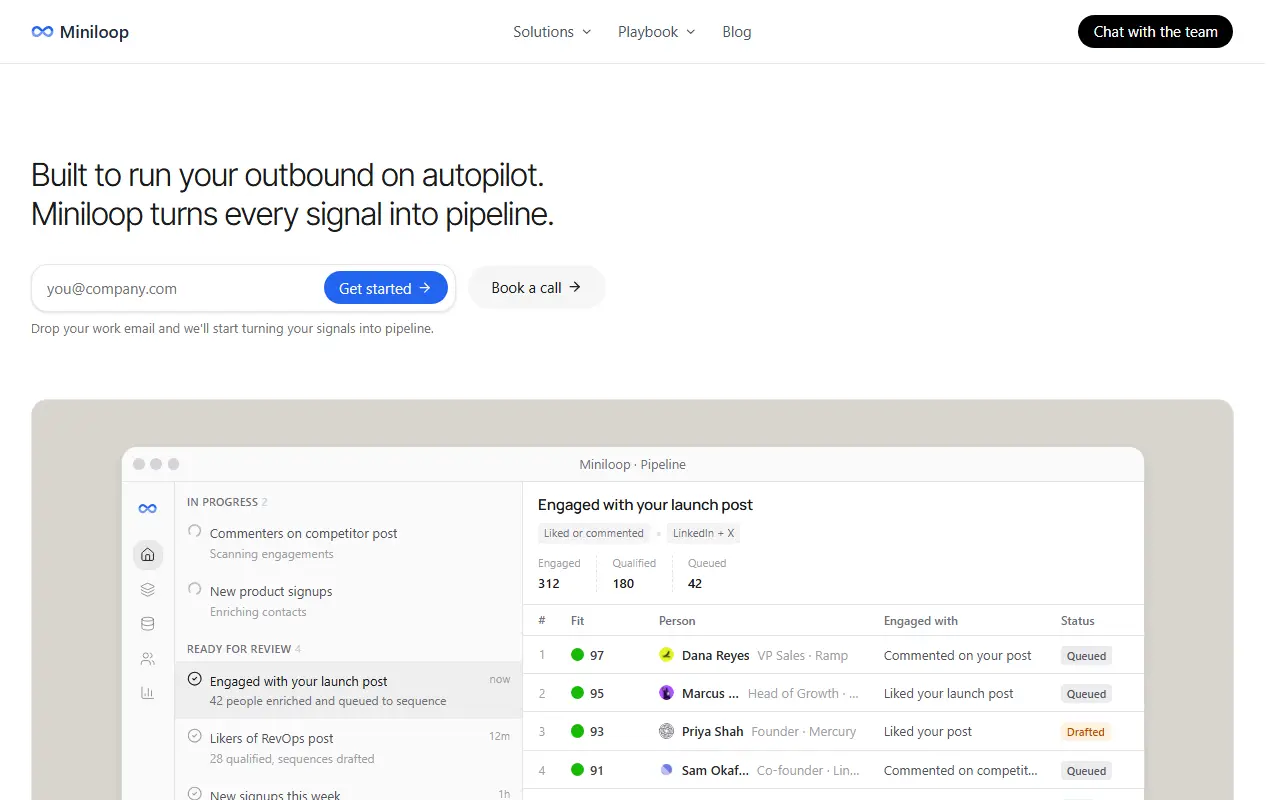The height and width of the screenshot is (800, 1280).
Task: Click green fit dot for score 97
Action: [x=577, y=655]
